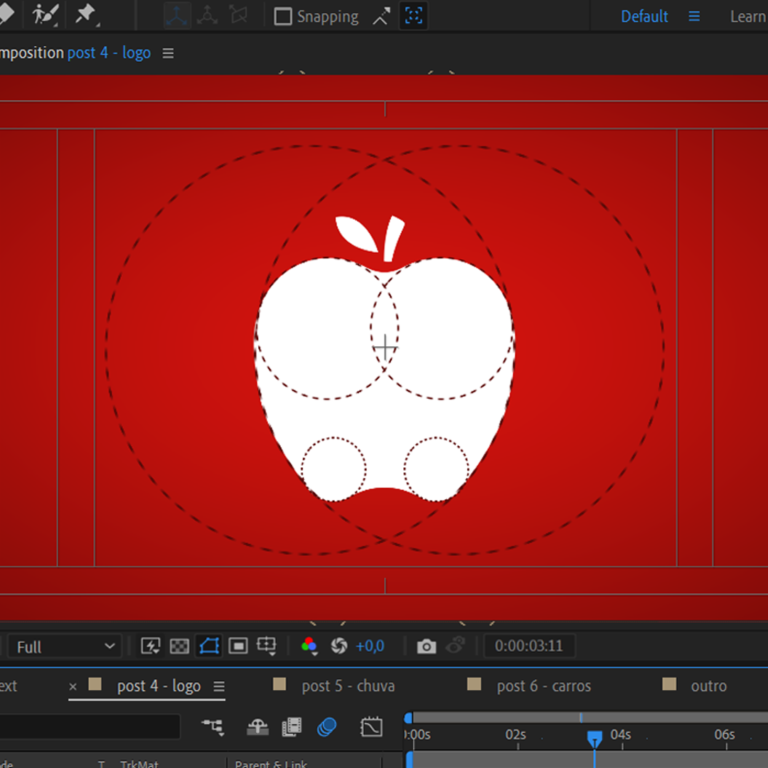The image size is (768, 768).
Task: Switch to the post 6 - carros tab
Action: coord(543,686)
